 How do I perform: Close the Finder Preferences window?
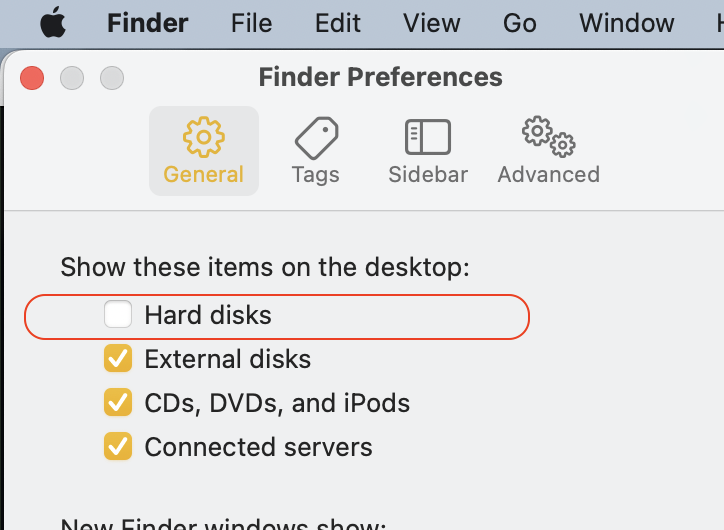pyautogui.click(x=32, y=77)
